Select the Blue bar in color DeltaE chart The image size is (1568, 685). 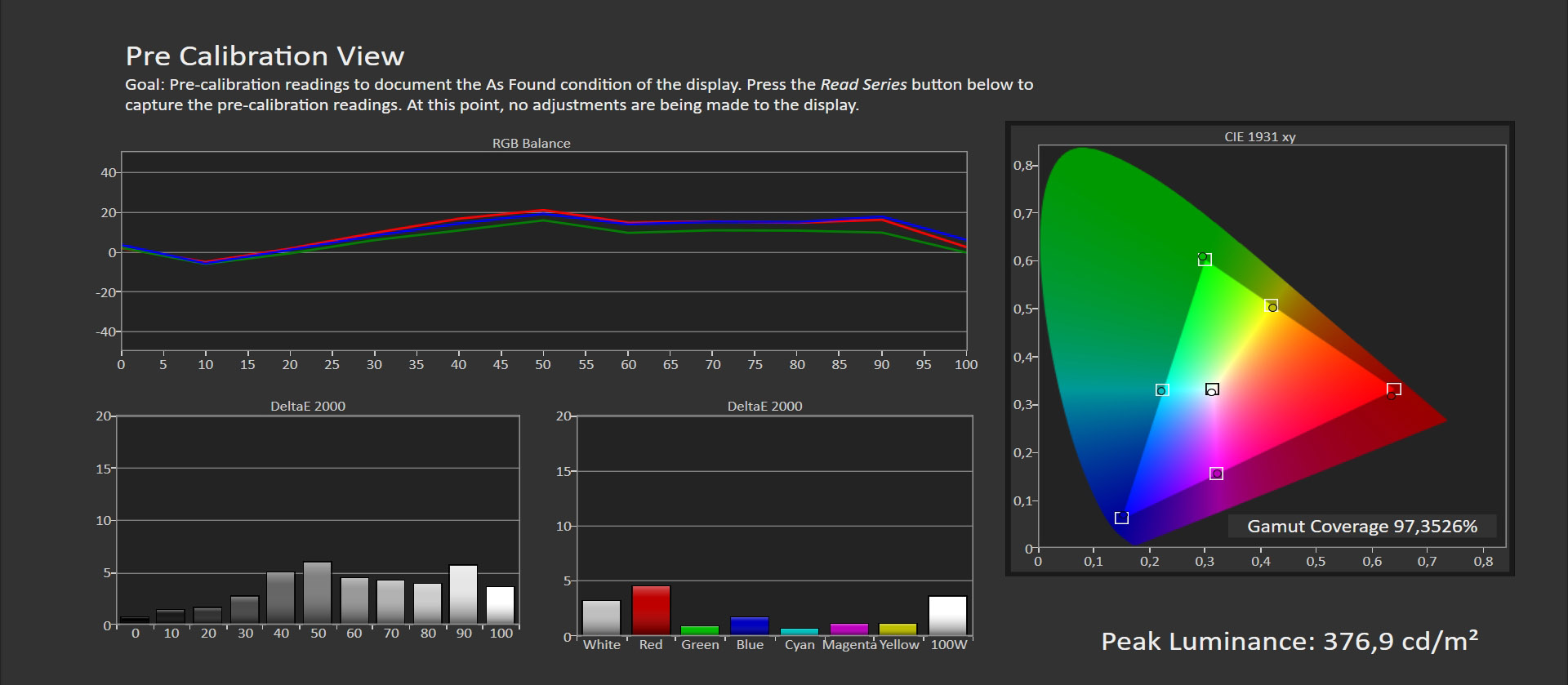coord(750,625)
